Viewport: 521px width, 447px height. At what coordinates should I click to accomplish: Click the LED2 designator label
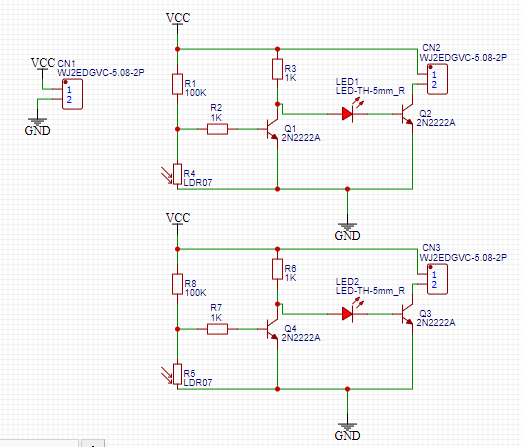[x=347, y=282]
